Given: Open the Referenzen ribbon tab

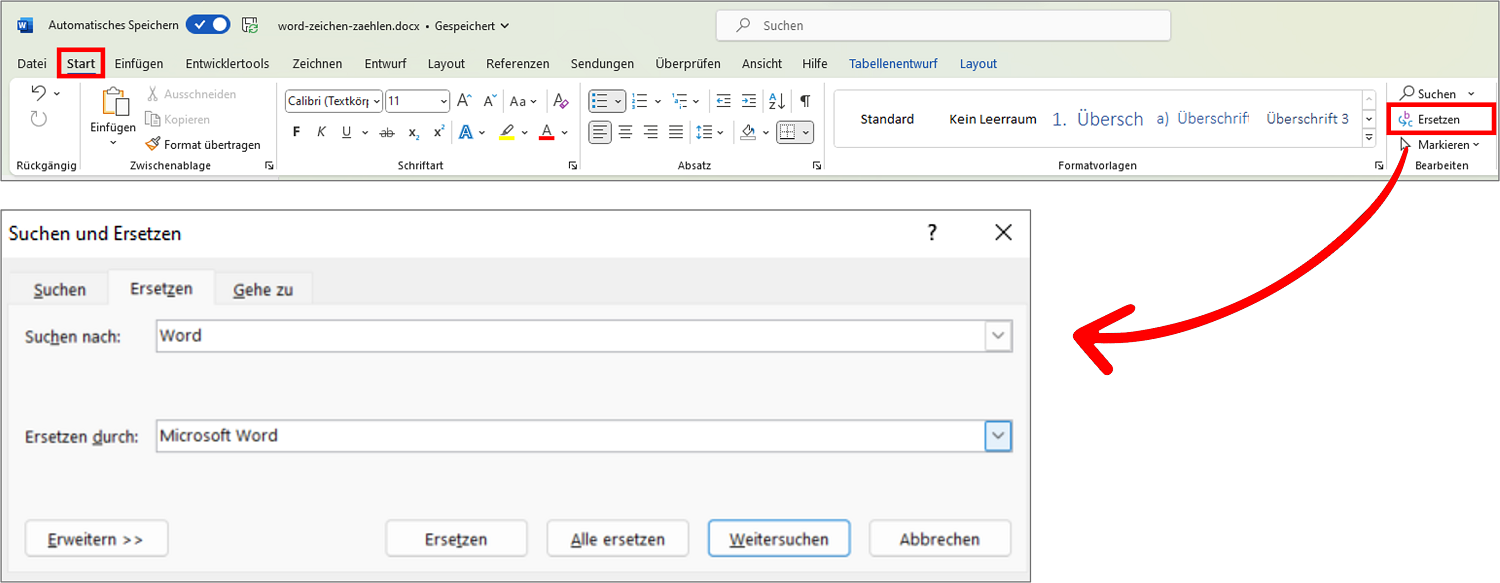Looking at the screenshot, I should click(518, 63).
